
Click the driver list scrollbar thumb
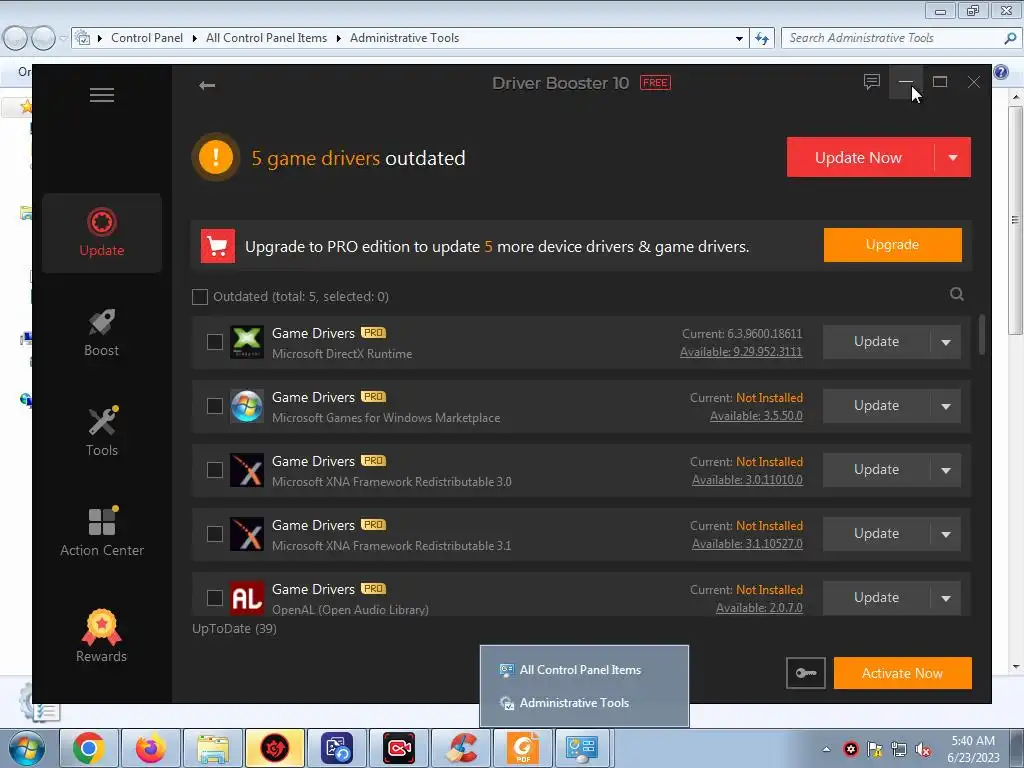pos(982,335)
